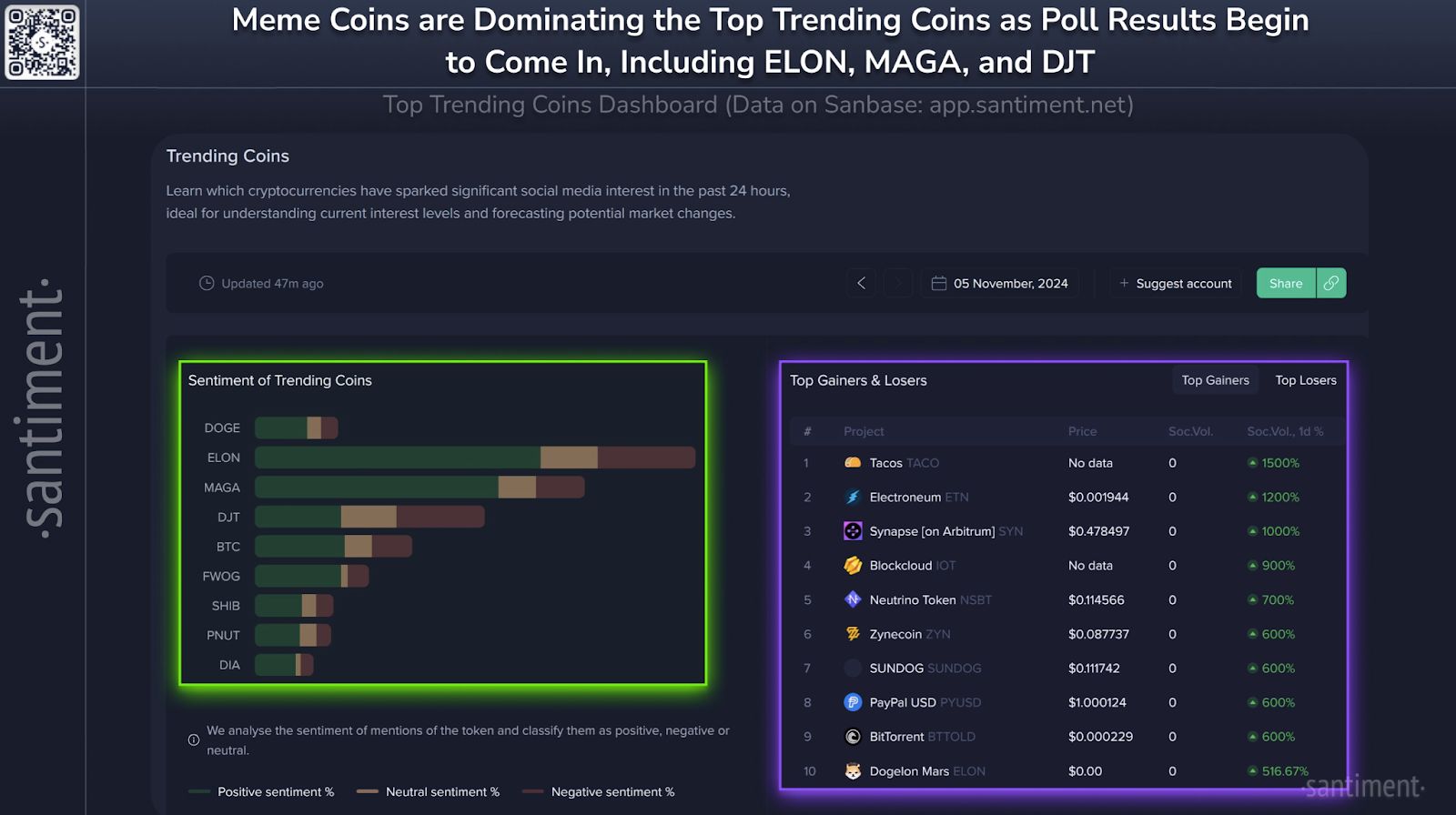Click the Synapse project icon
This screenshot has height=815, width=1456.
point(853,531)
